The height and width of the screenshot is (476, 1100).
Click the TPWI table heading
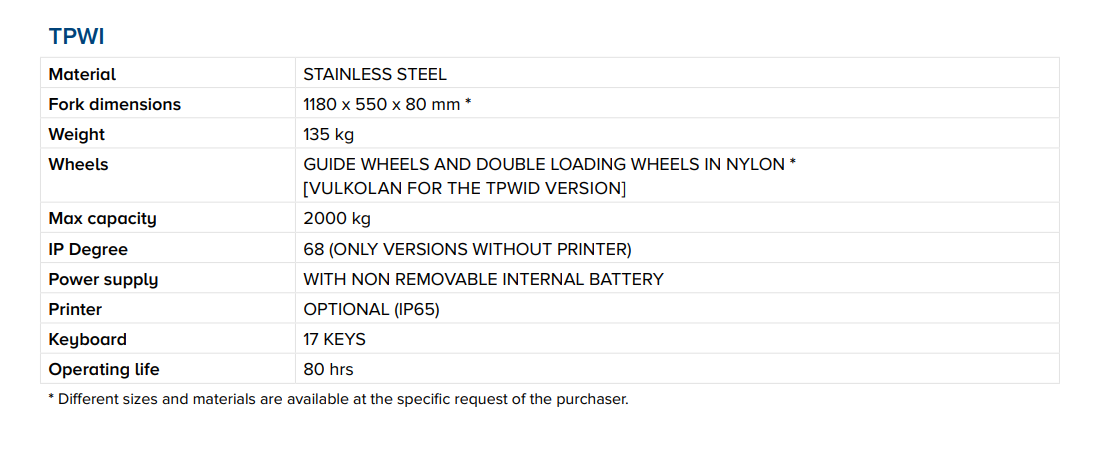76,37
